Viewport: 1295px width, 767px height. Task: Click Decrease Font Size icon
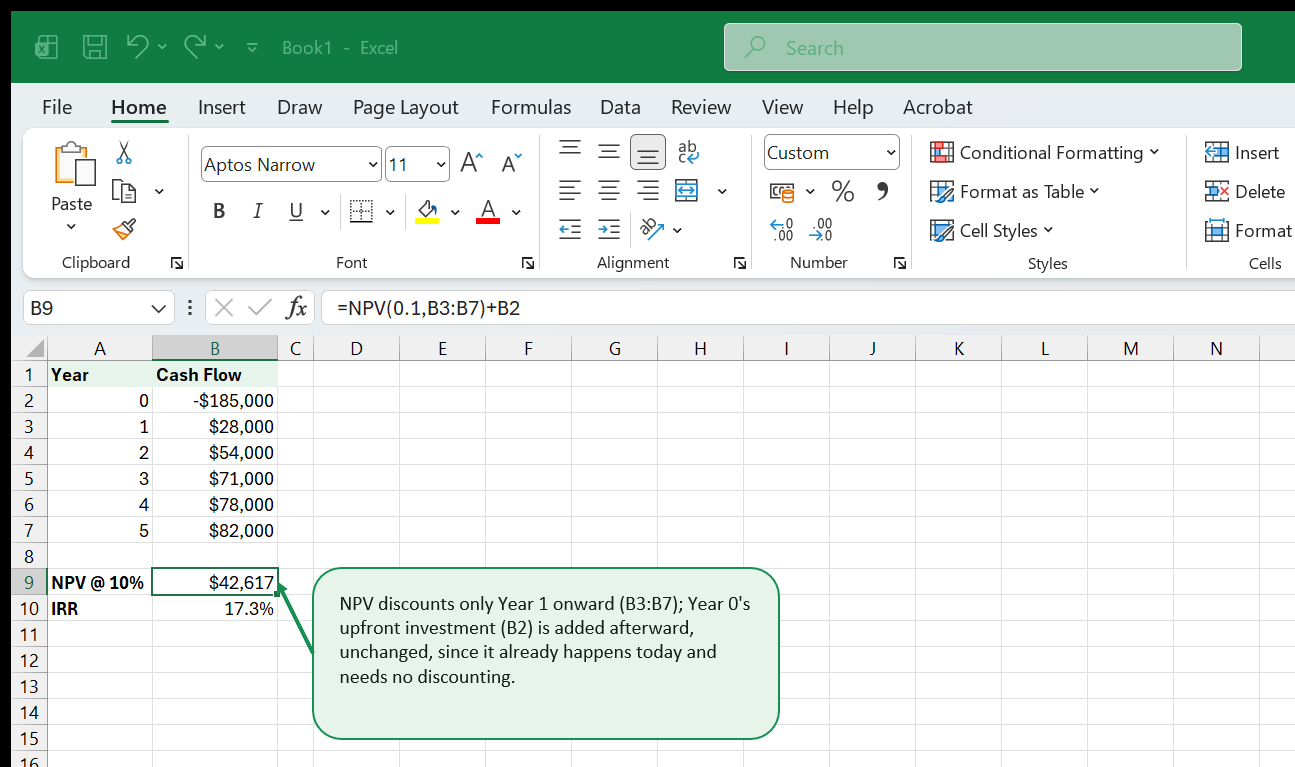(x=511, y=164)
